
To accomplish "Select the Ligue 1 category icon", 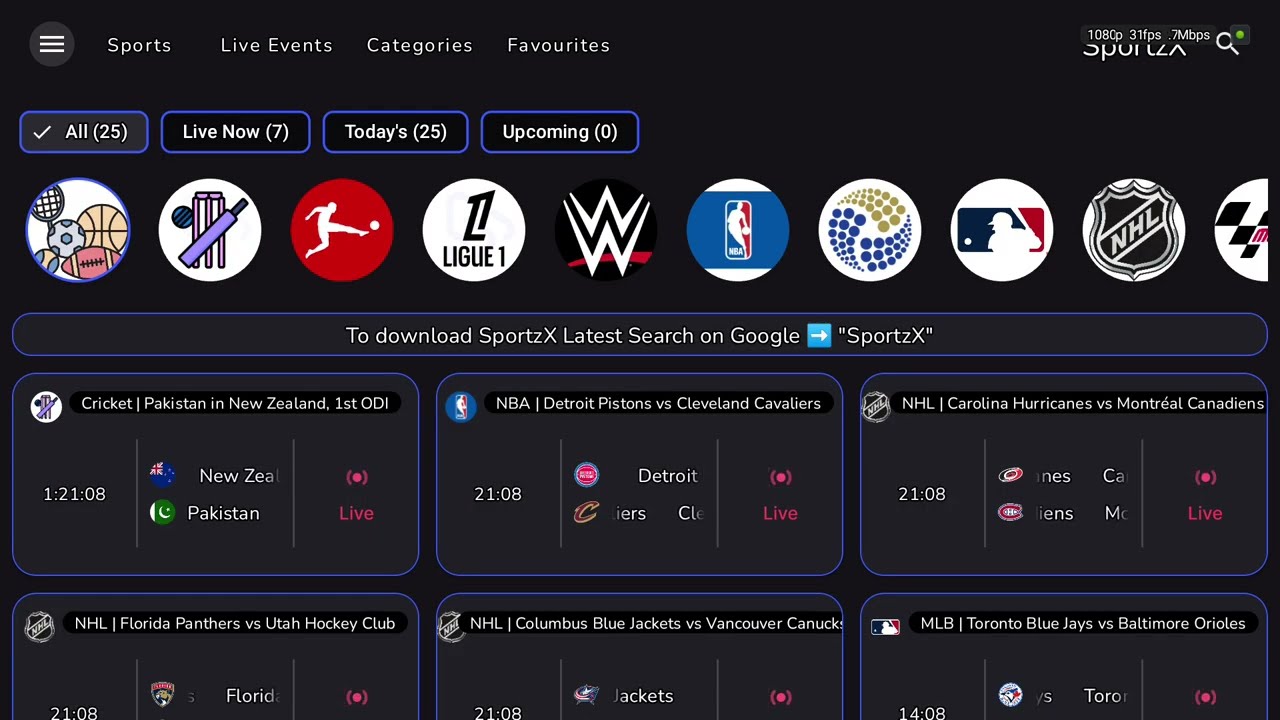I will [x=474, y=230].
